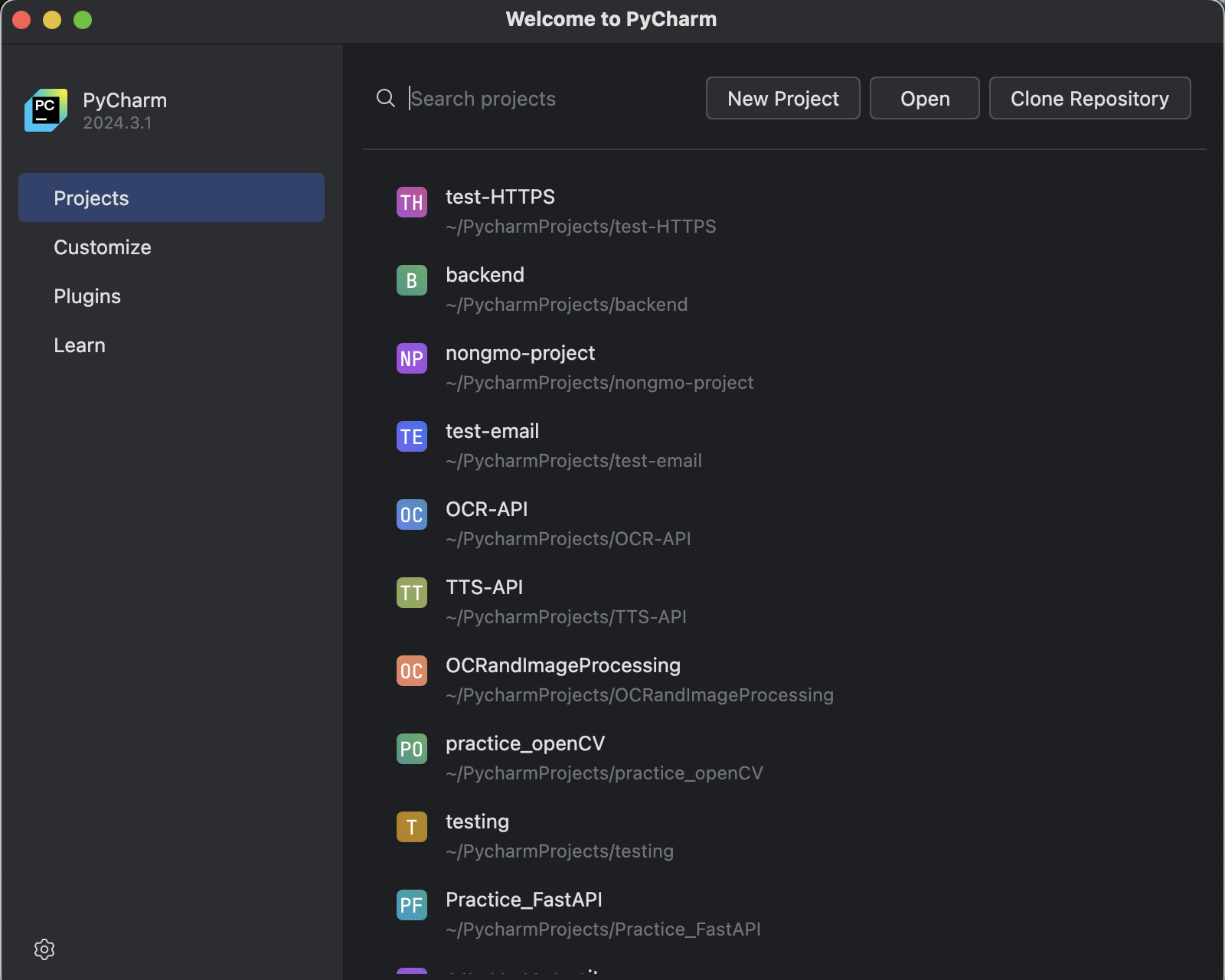This screenshot has height=980, width=1225.
Task: Click path ~/PycharmProjects/Practice_FastAPI
Action: 603,929
